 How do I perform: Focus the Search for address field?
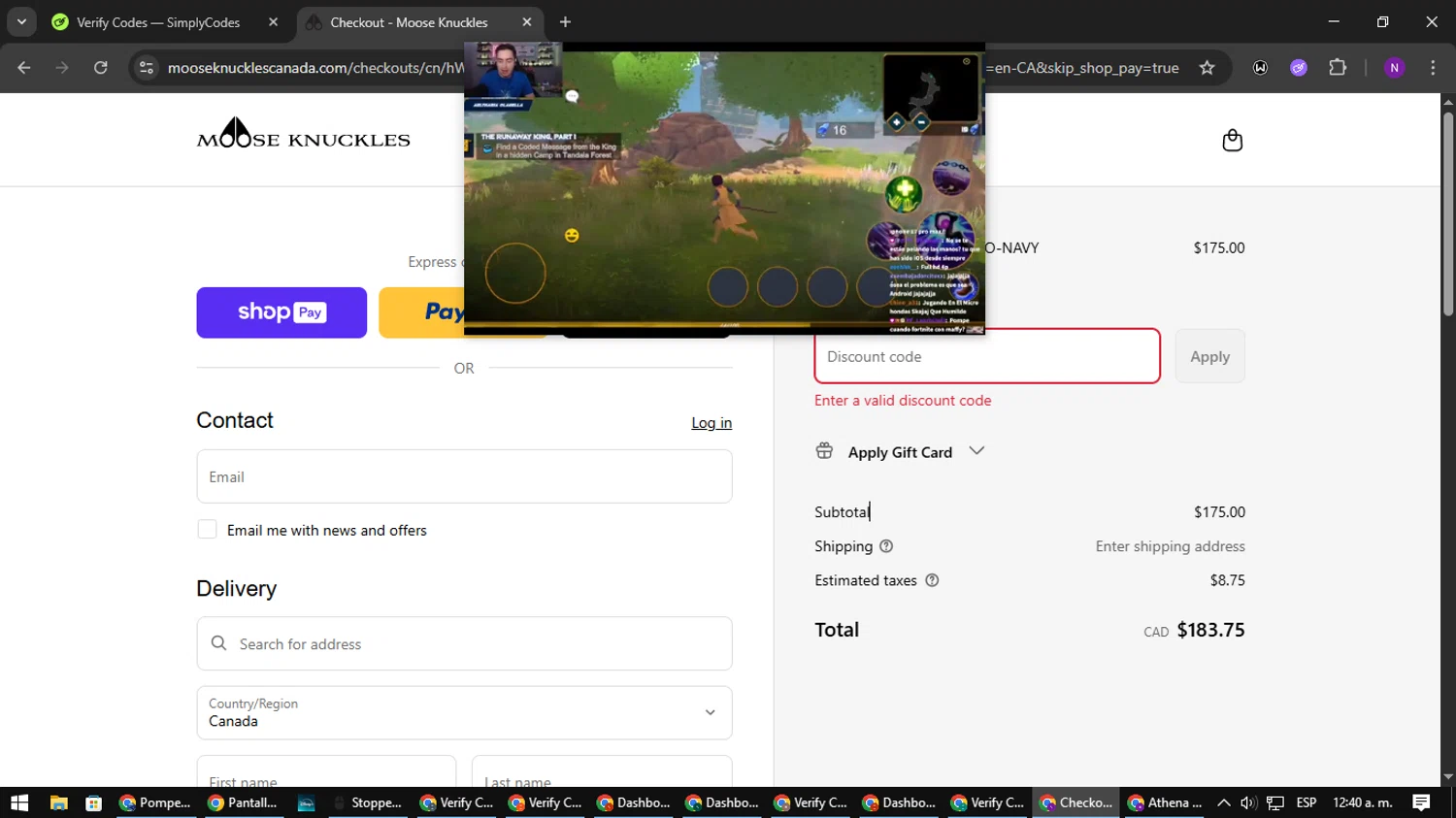464,643
